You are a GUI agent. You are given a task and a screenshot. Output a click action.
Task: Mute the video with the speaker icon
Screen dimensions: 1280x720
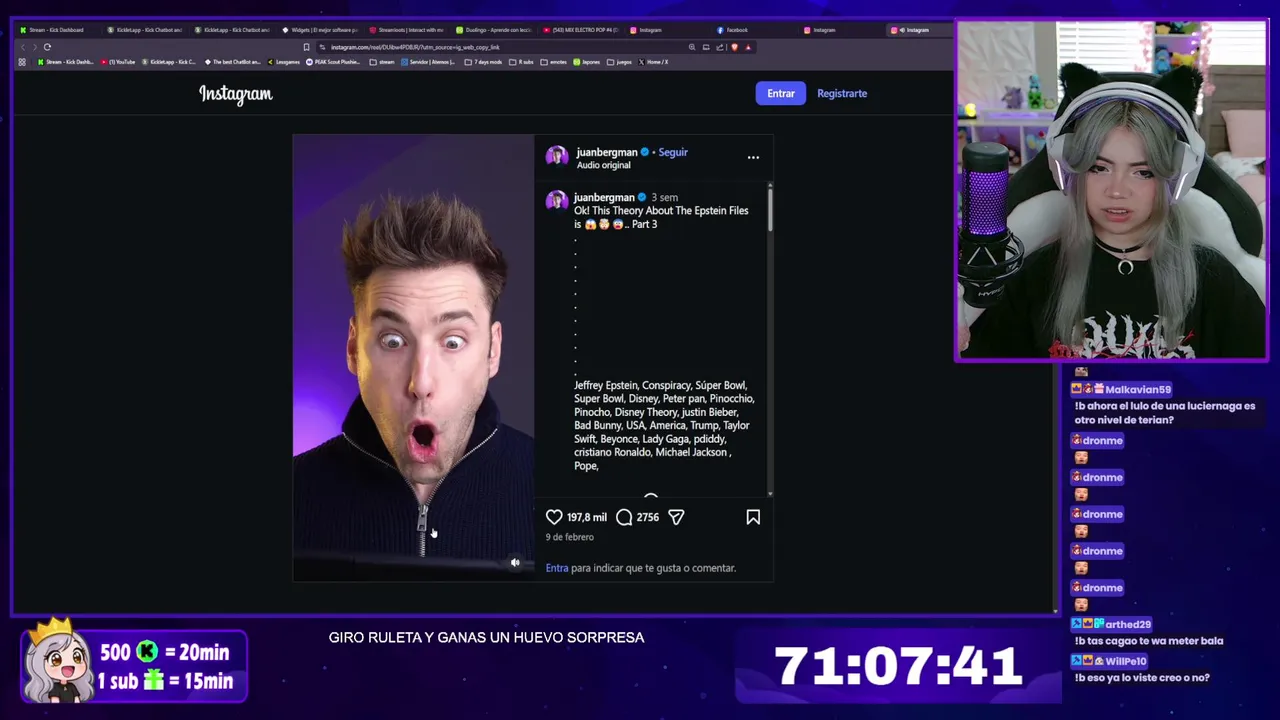[515, 563]
